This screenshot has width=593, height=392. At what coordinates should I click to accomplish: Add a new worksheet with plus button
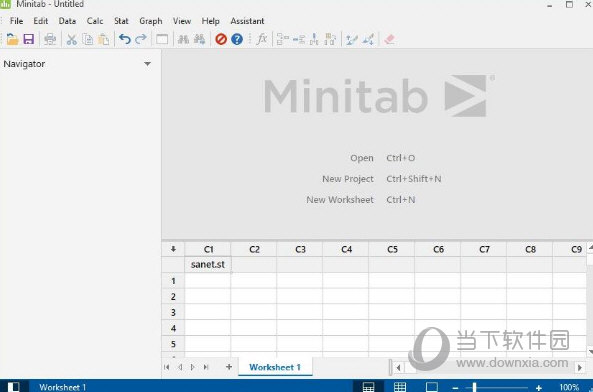(x=229, y=367)
